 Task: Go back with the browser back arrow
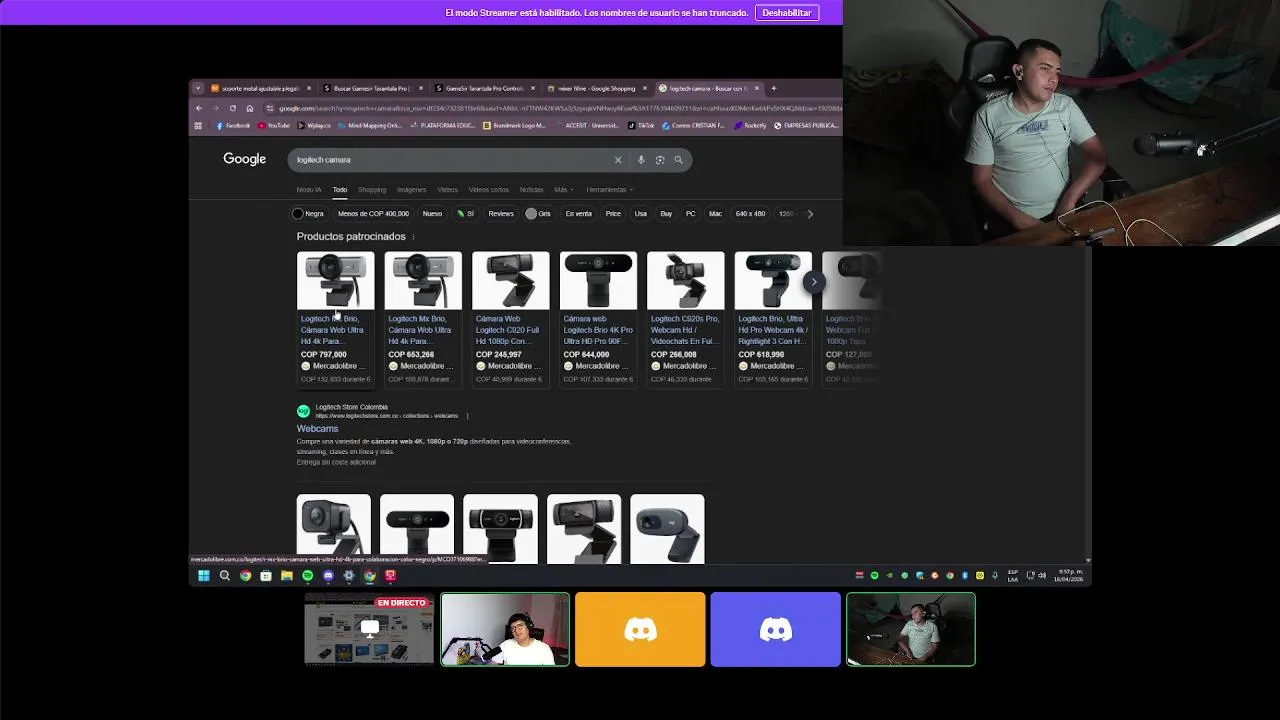click(199, 108)
